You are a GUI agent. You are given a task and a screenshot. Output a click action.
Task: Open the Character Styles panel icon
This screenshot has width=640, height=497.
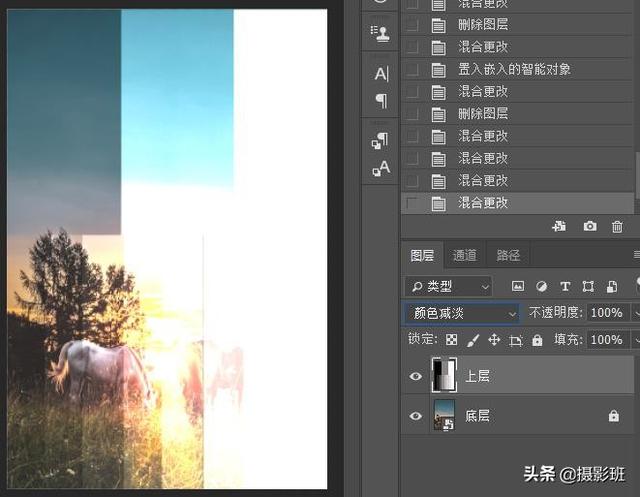(381, 168)
